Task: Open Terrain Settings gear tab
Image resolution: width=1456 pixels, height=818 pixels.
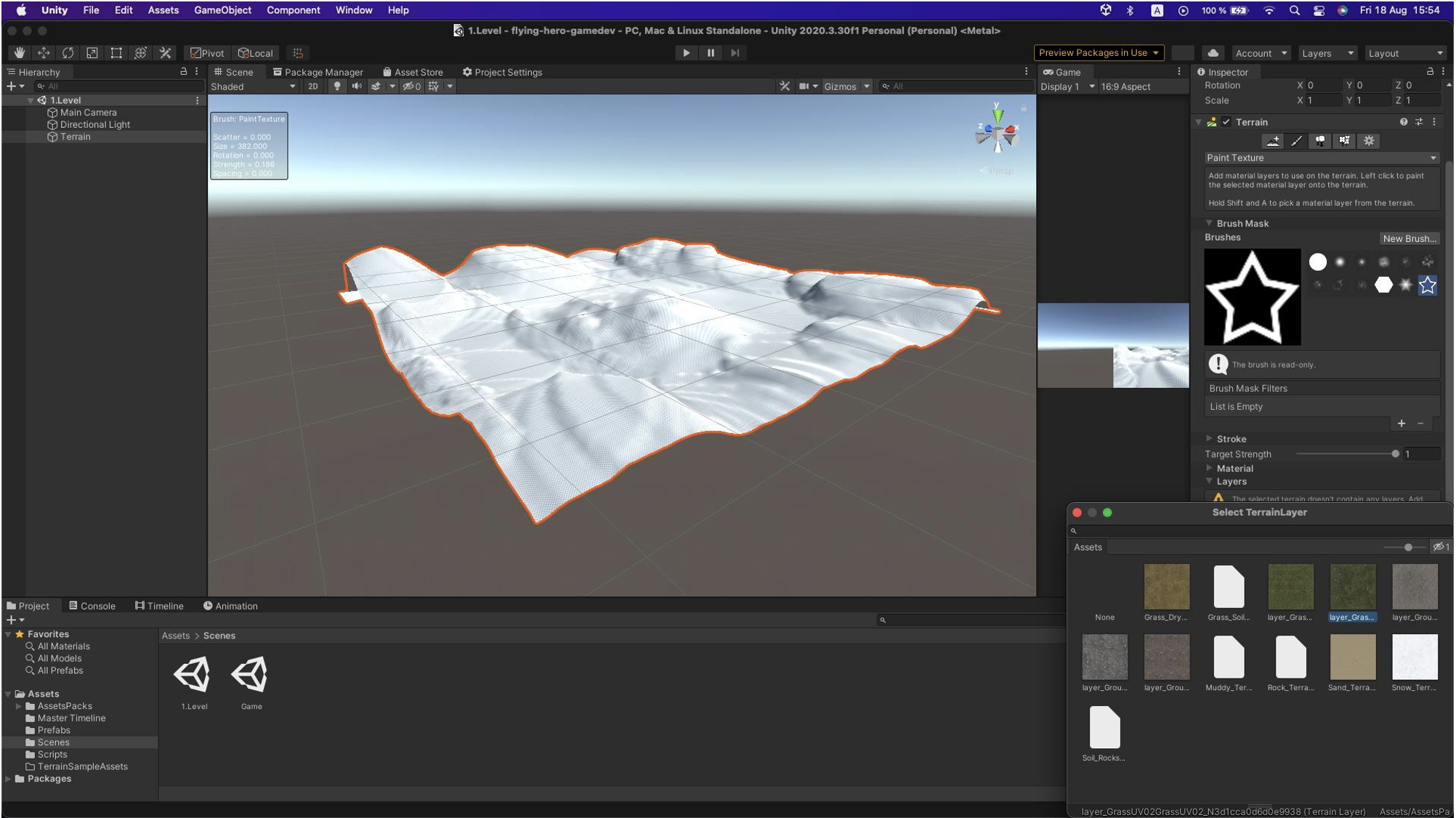Action: point(1369,141)
